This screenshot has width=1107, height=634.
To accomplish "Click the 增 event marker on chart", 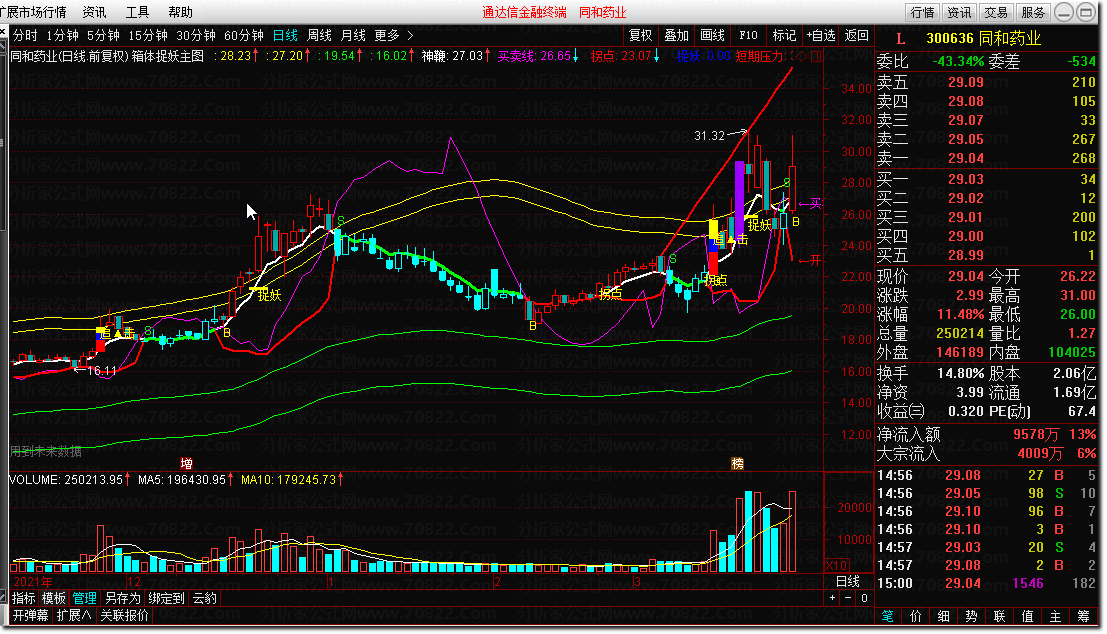I will coord(186,463).
